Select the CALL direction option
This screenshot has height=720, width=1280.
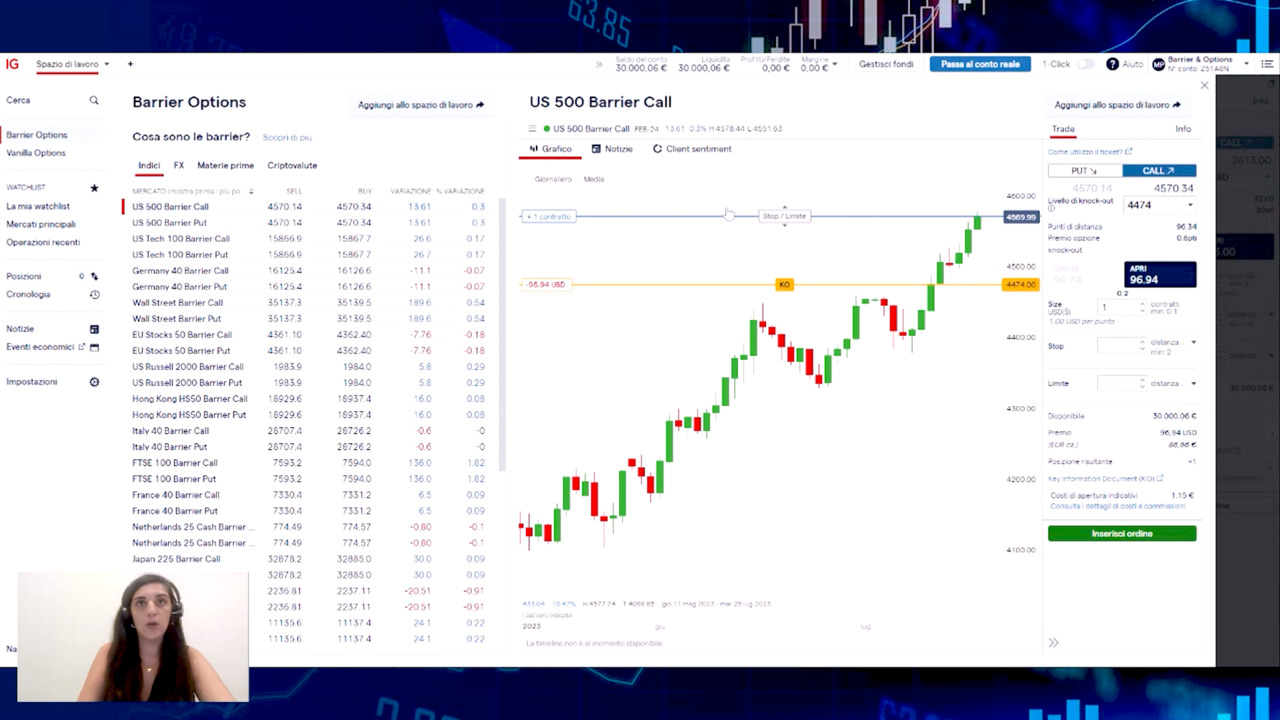[1158, 171]
